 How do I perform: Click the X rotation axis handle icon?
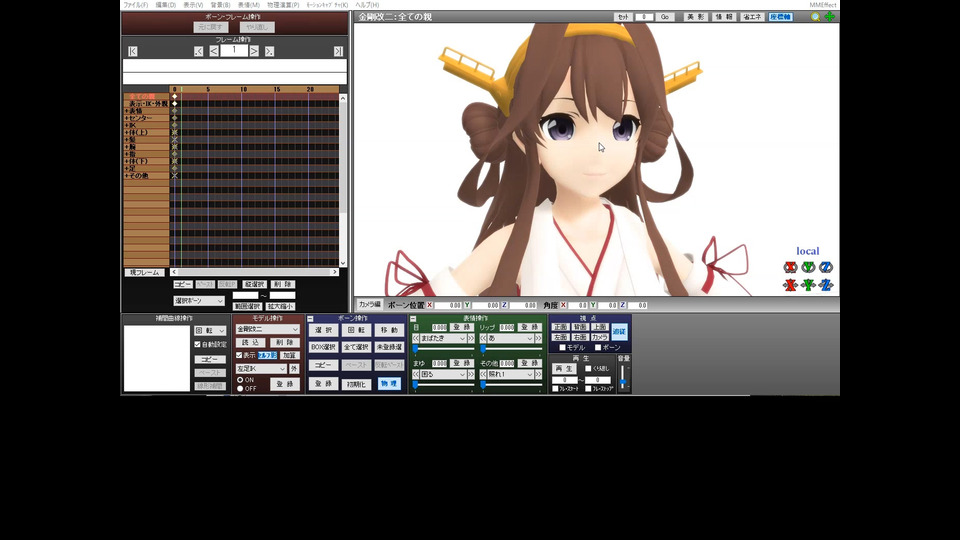pyautogui.click(x=790, y=267)
